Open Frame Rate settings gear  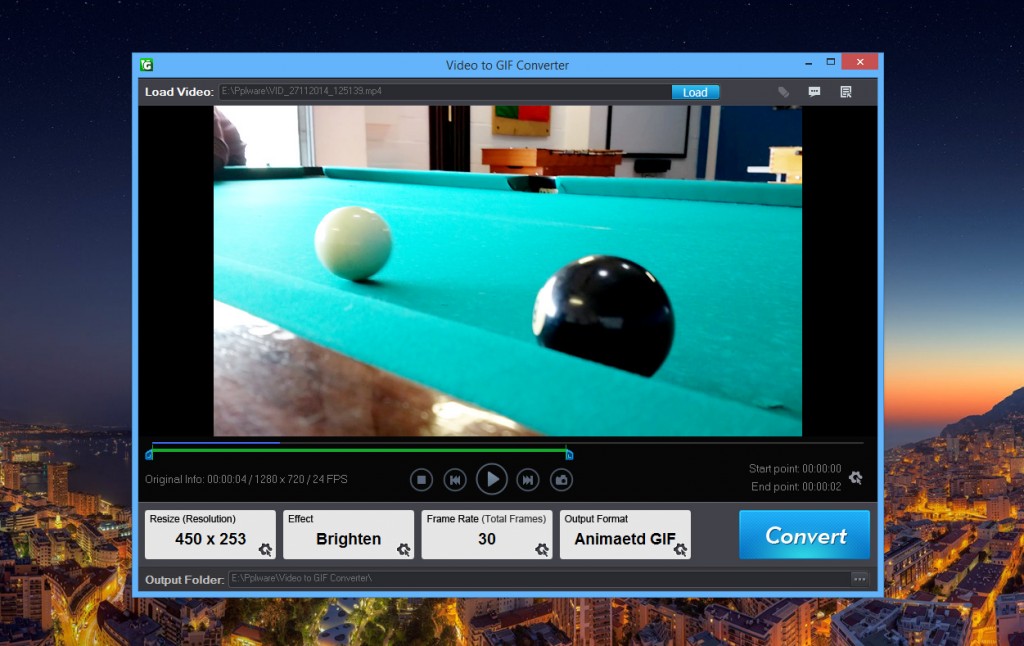[x=542, y=549]
